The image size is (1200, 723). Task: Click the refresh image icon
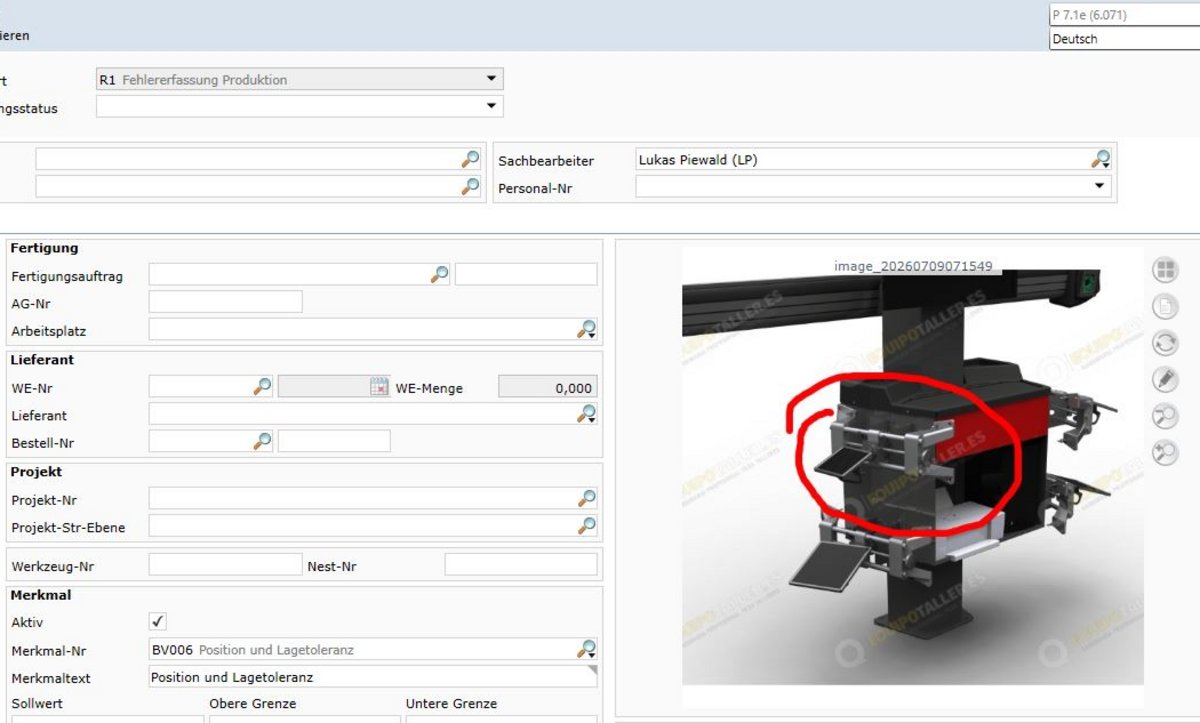1165,343
